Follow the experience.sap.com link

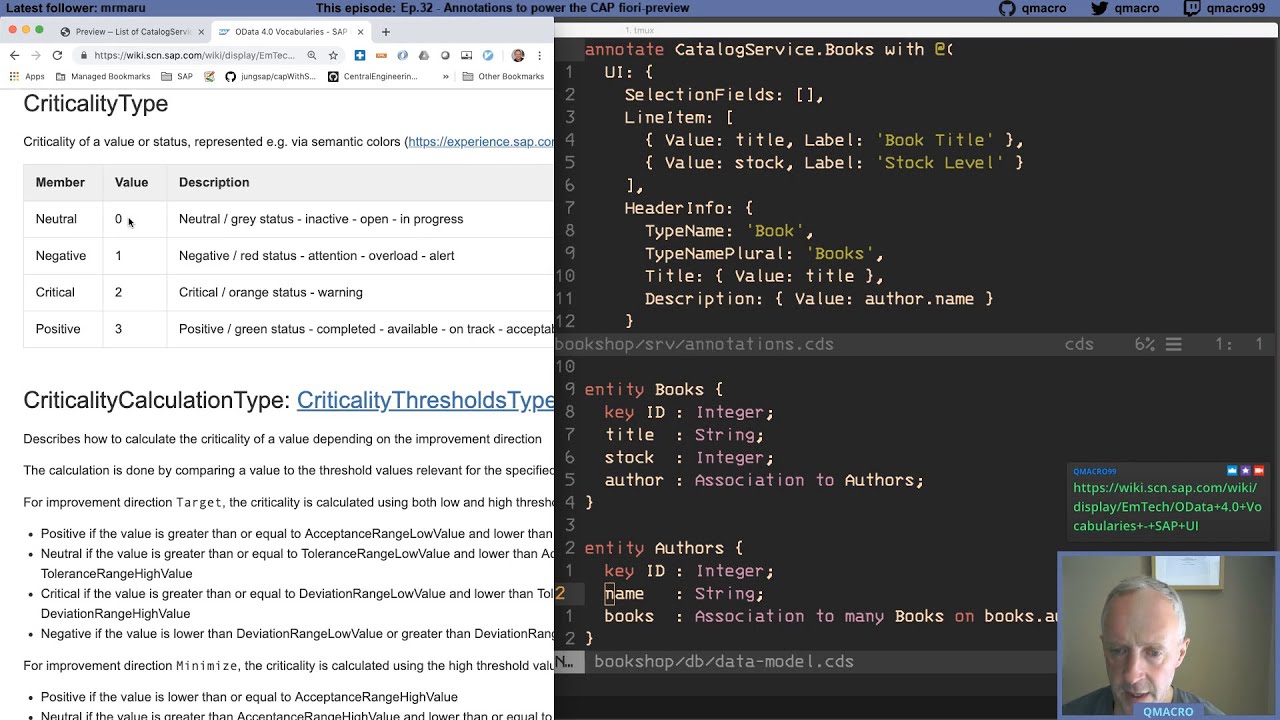coord(481,142)
